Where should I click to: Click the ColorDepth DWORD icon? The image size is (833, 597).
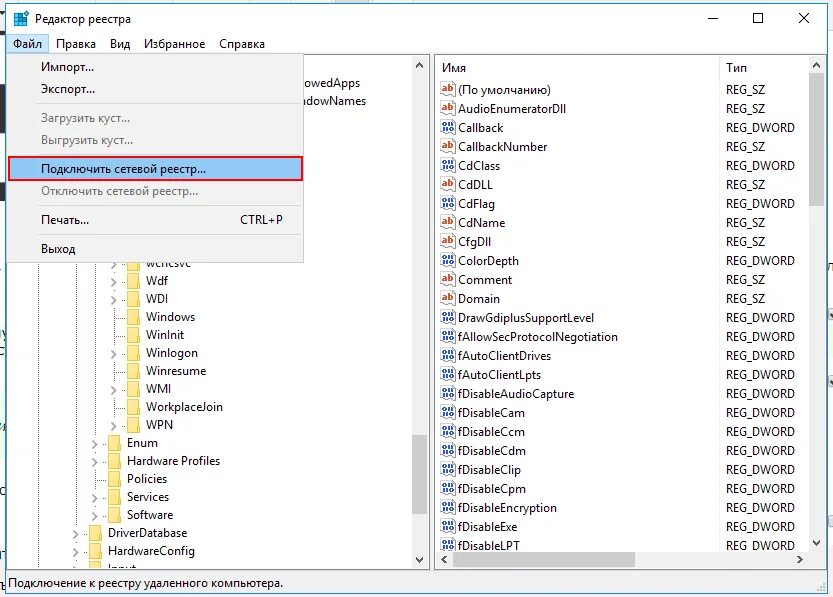click(448, 260)
